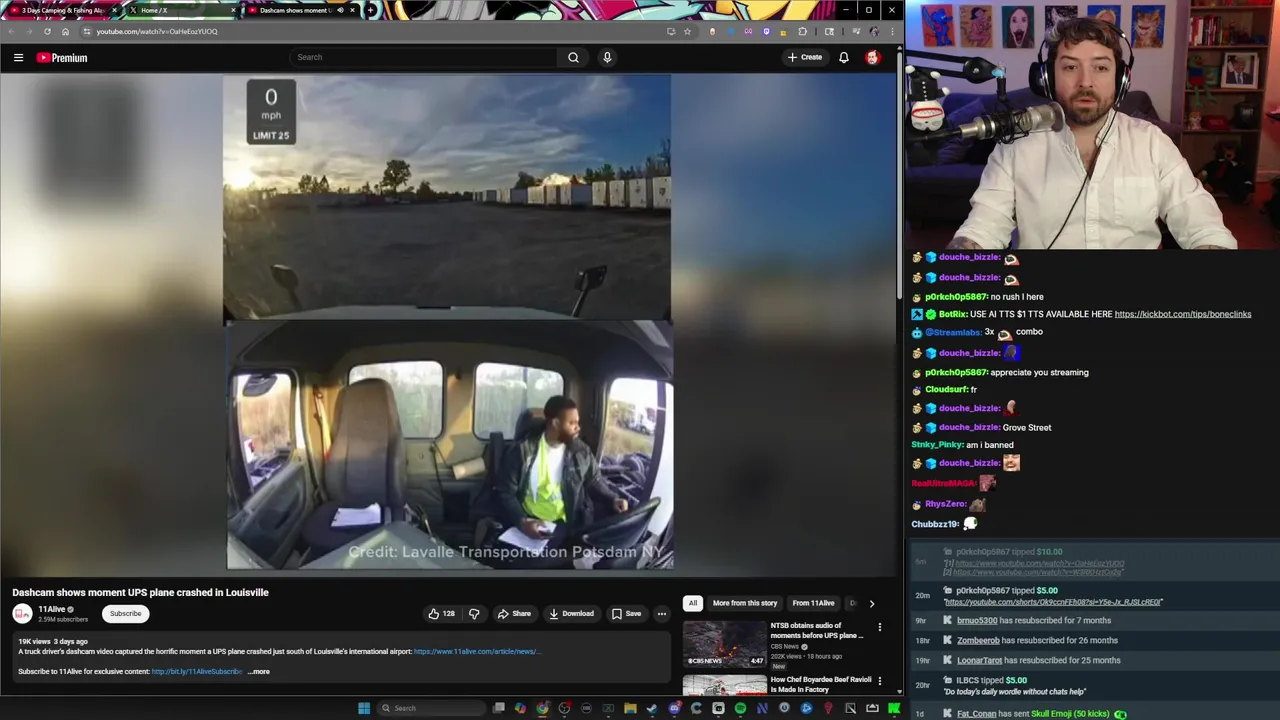Click the YouTube search magnifier button
The height and width of the screenshot is (720, 1280).
[573, 57]
